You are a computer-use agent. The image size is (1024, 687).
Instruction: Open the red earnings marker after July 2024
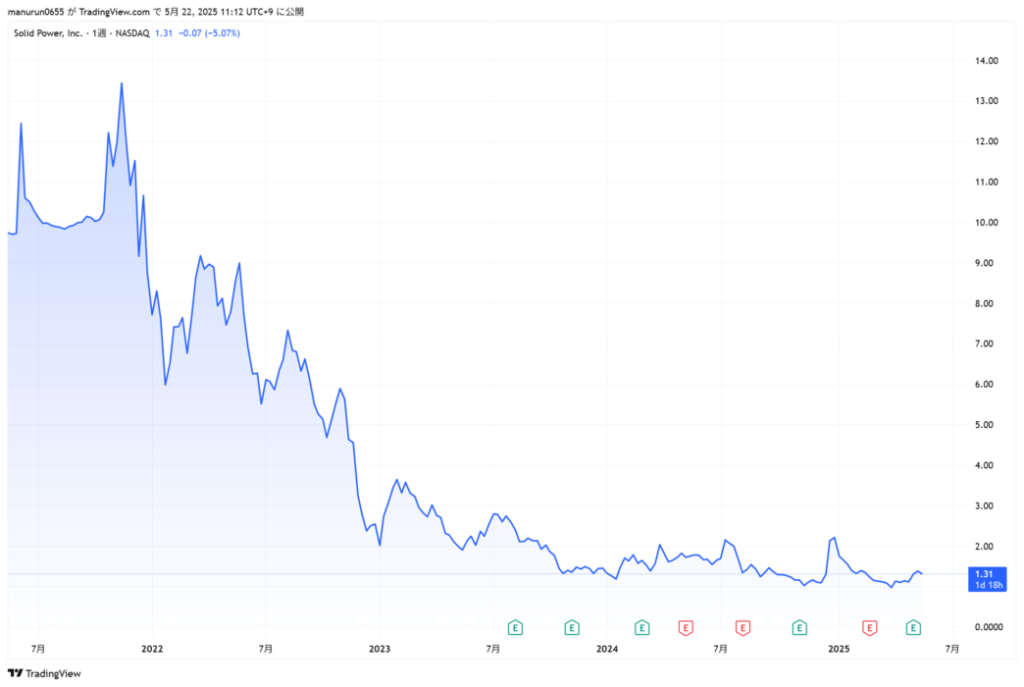[x=743, y=628]
